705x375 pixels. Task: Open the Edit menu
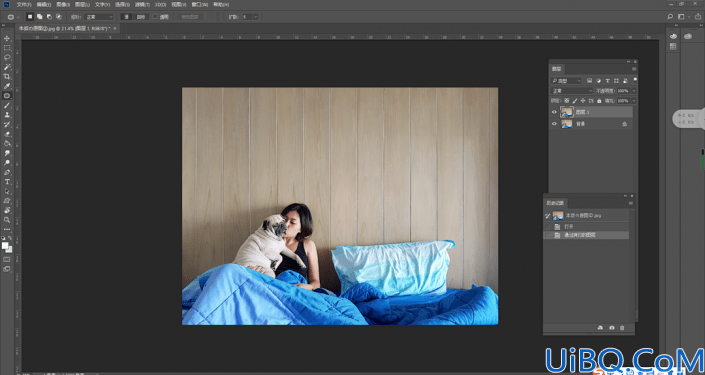coord(44,4)
